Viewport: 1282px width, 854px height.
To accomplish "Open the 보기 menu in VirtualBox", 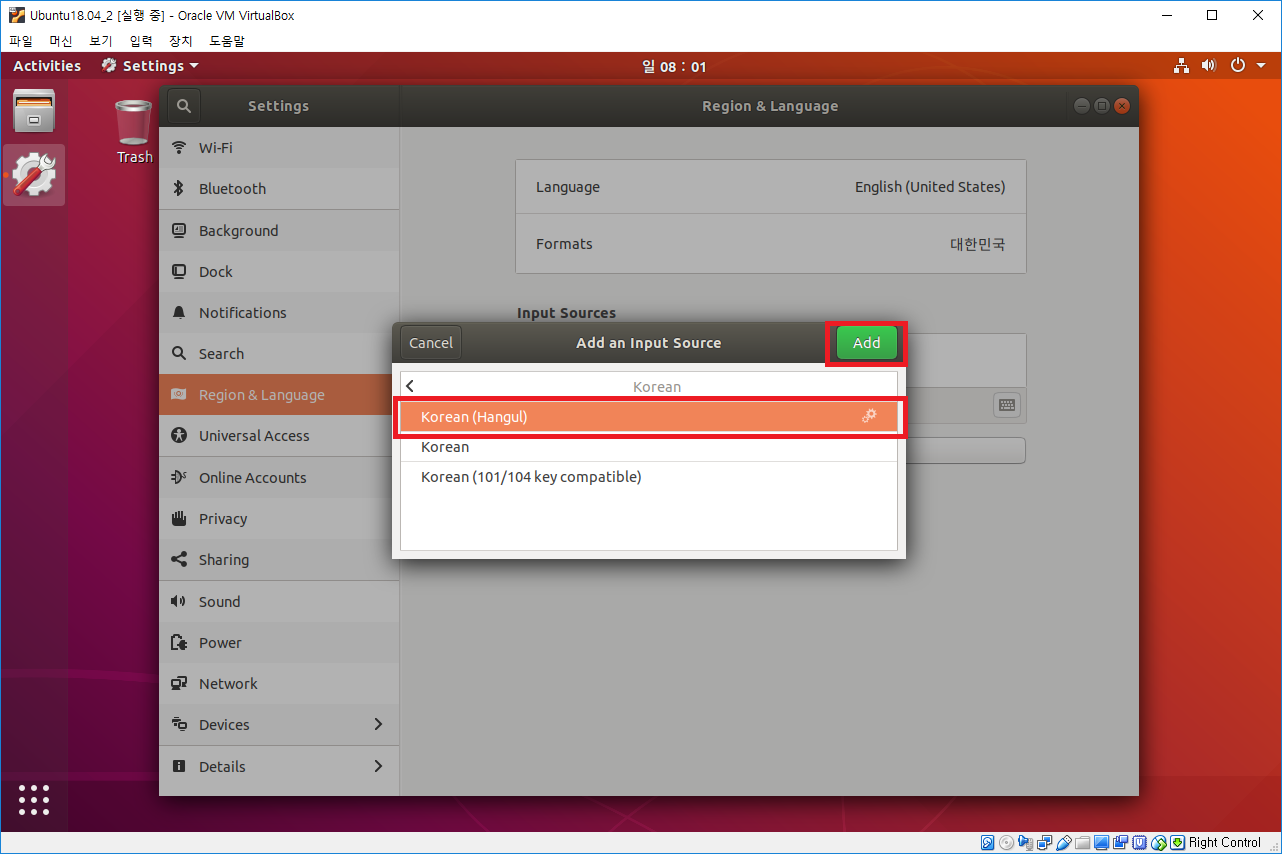I will tap(101, 41).
